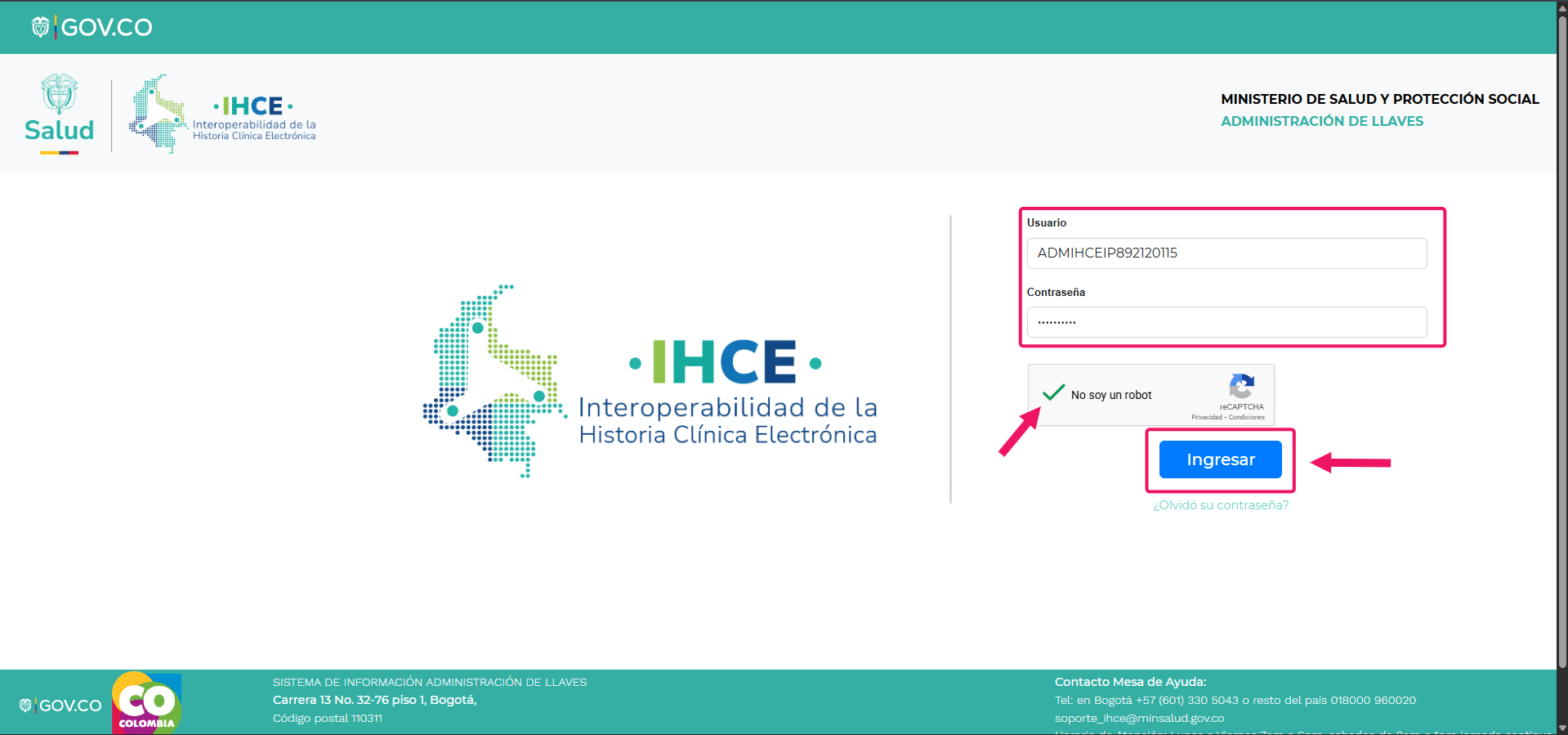Viewport: 1568px width, 735px height.
Task: Click the GOV.CO logo in top bar
Action: tap(92, 27)
